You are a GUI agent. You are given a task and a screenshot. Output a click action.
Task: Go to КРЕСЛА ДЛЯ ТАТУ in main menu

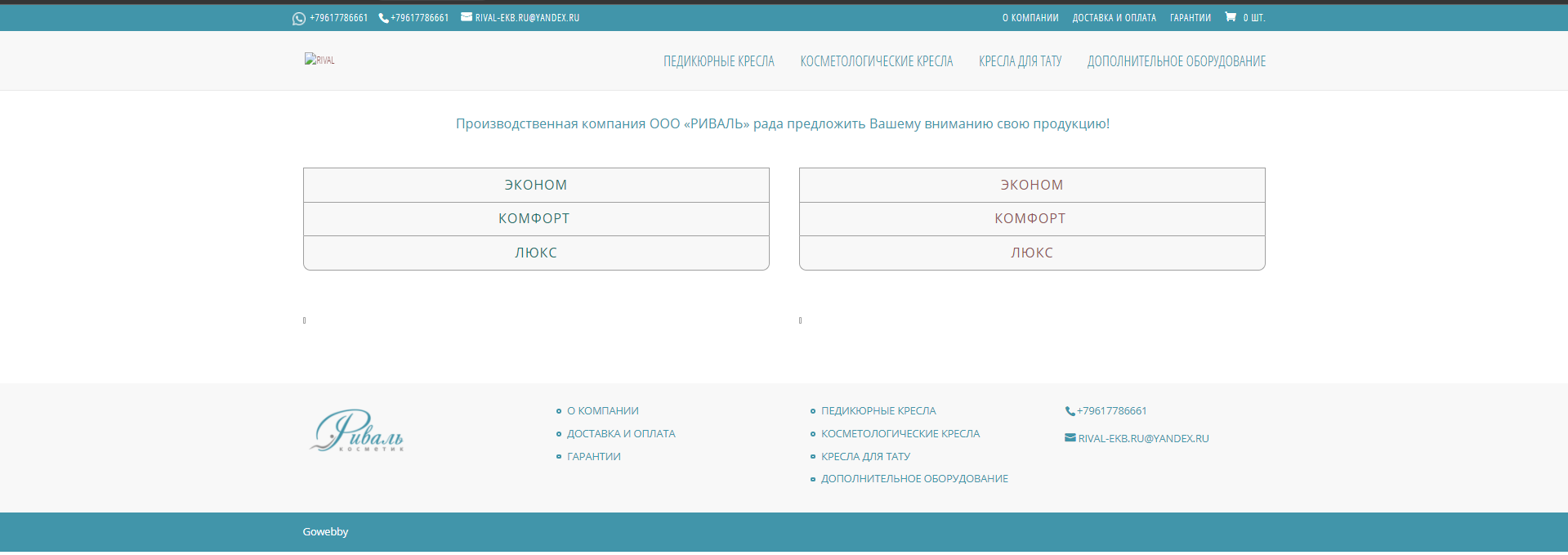pyautogui.click(x=1020, y=61)
